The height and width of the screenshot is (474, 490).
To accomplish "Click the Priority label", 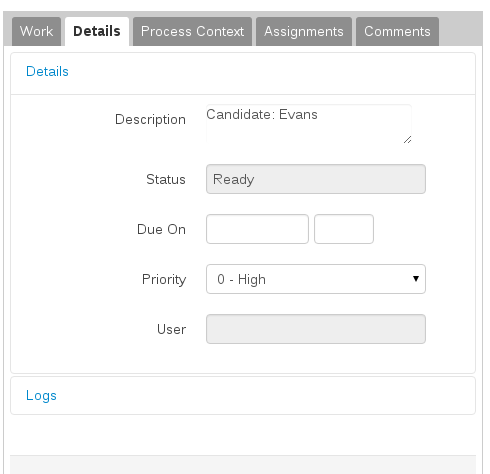I will (x=164, y=279).
